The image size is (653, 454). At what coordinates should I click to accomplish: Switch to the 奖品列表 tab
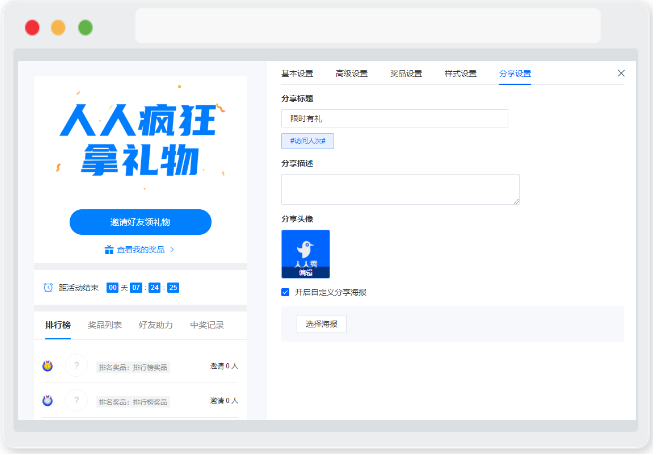coord(105,325)
